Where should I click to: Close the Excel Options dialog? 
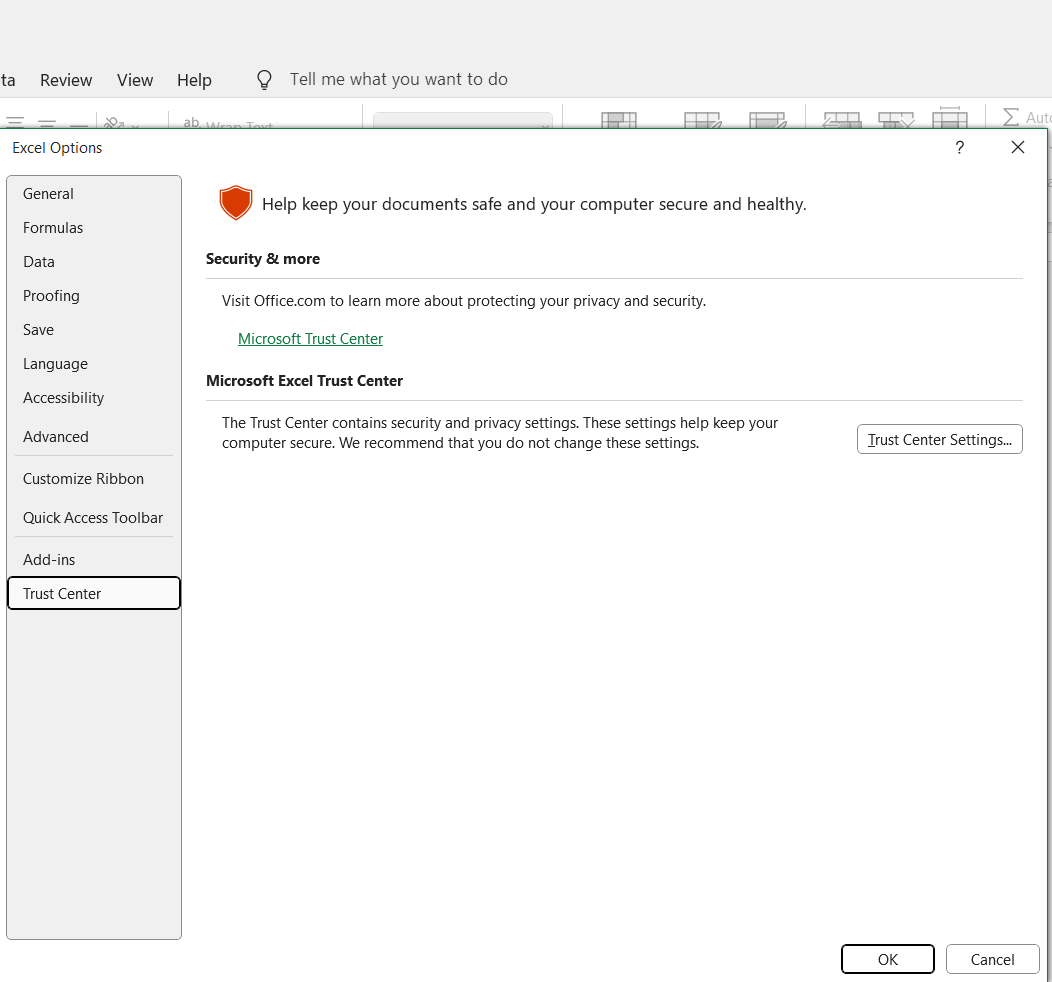tap(1017, 148)
